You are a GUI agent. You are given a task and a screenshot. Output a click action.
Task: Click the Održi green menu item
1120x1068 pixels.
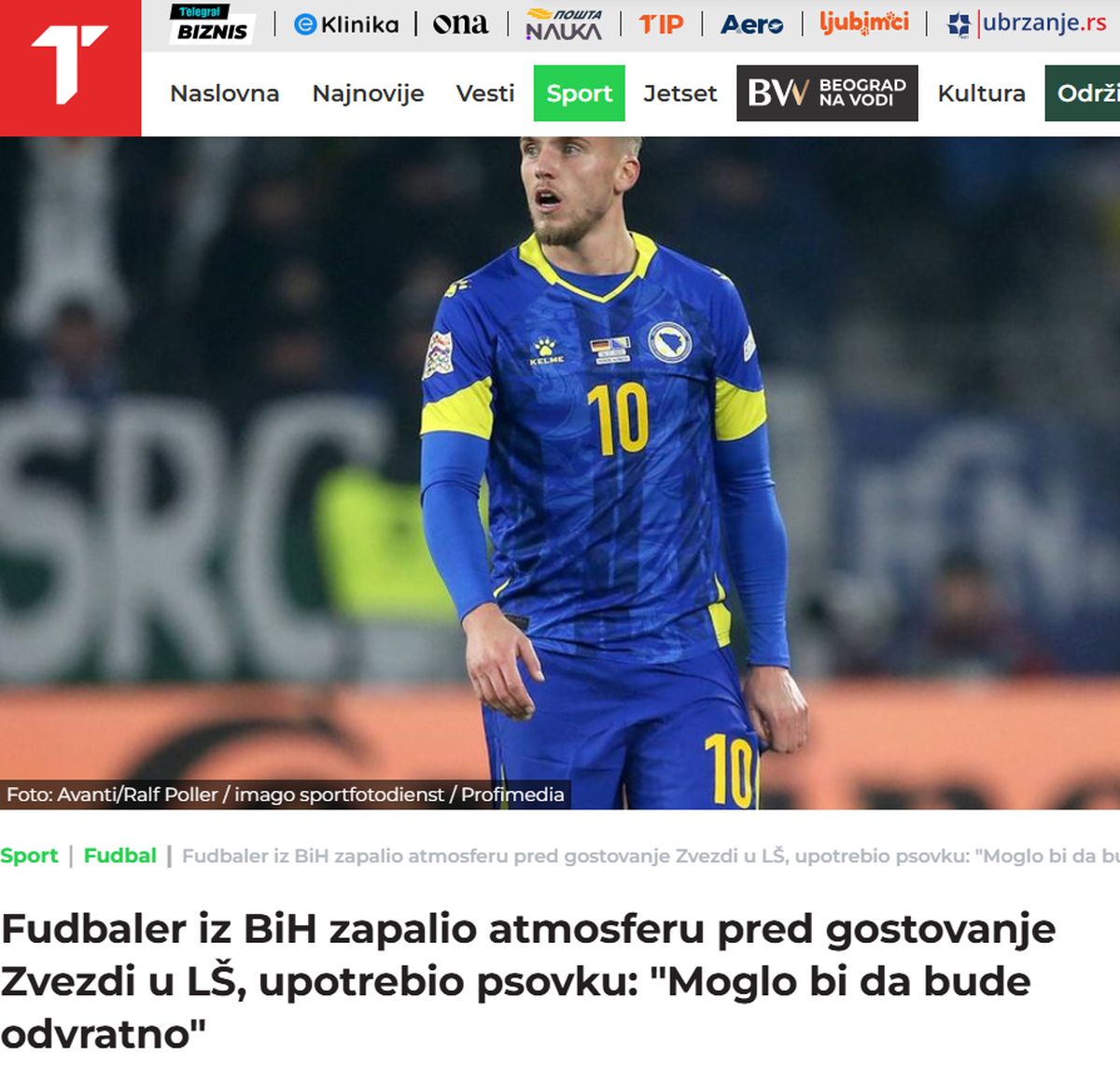(1083, 93)
